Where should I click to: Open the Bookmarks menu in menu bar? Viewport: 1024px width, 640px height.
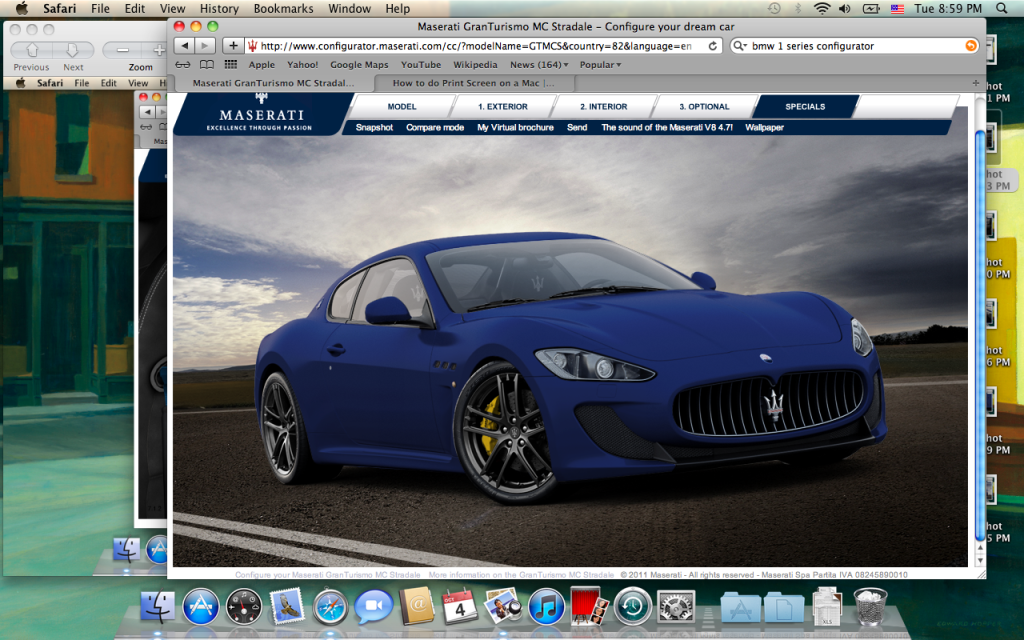(283, 8)
